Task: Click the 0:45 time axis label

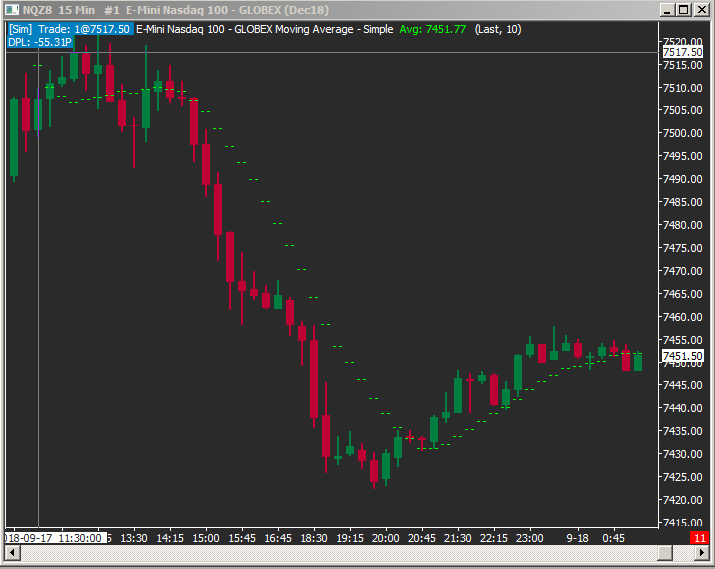Action: click(x=613, y=538)
